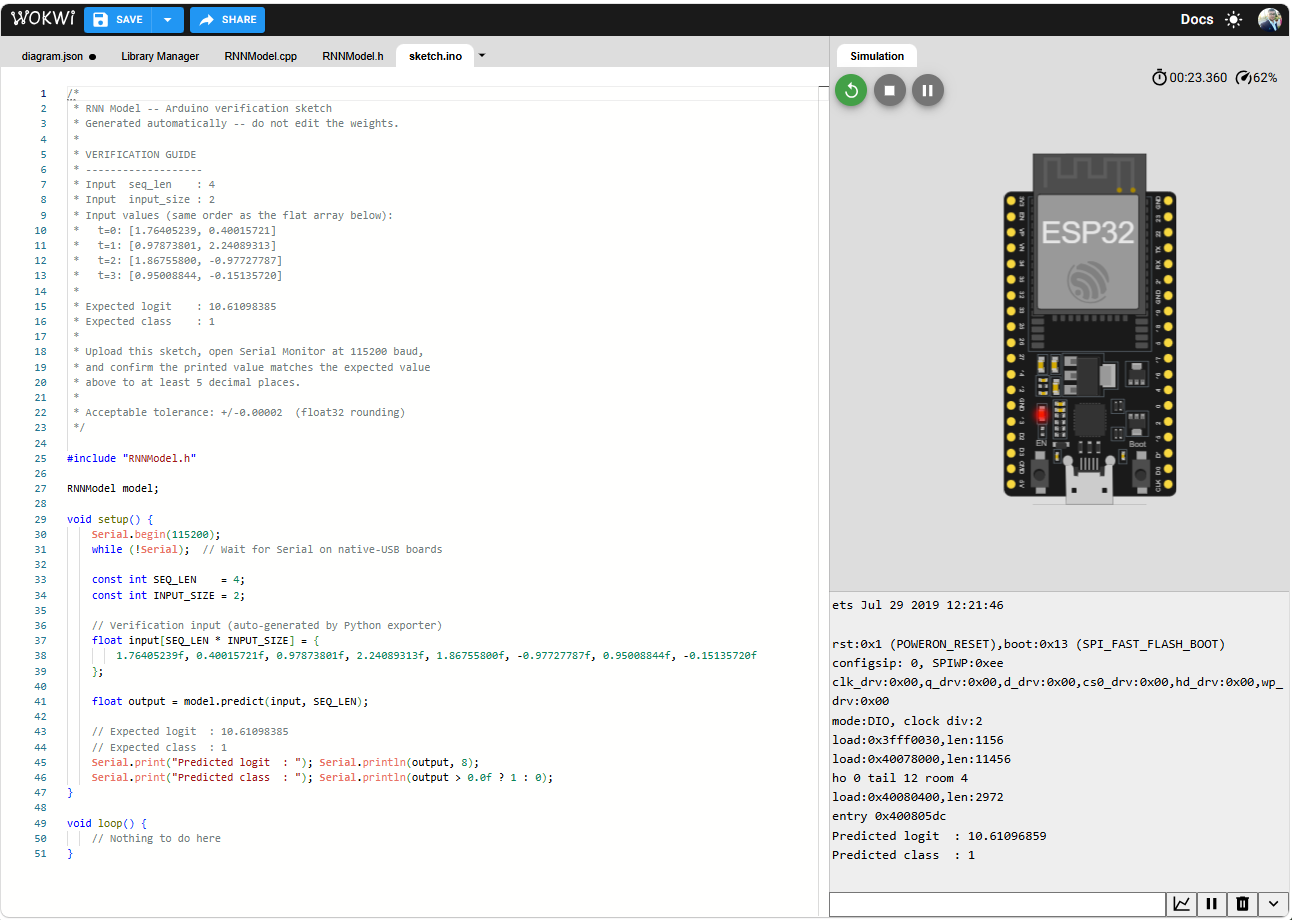This screenshot has height=920, width=1292.
Task: Click the "ets Jul 29 2019 12:21:46" line
Action: point(918,605)
